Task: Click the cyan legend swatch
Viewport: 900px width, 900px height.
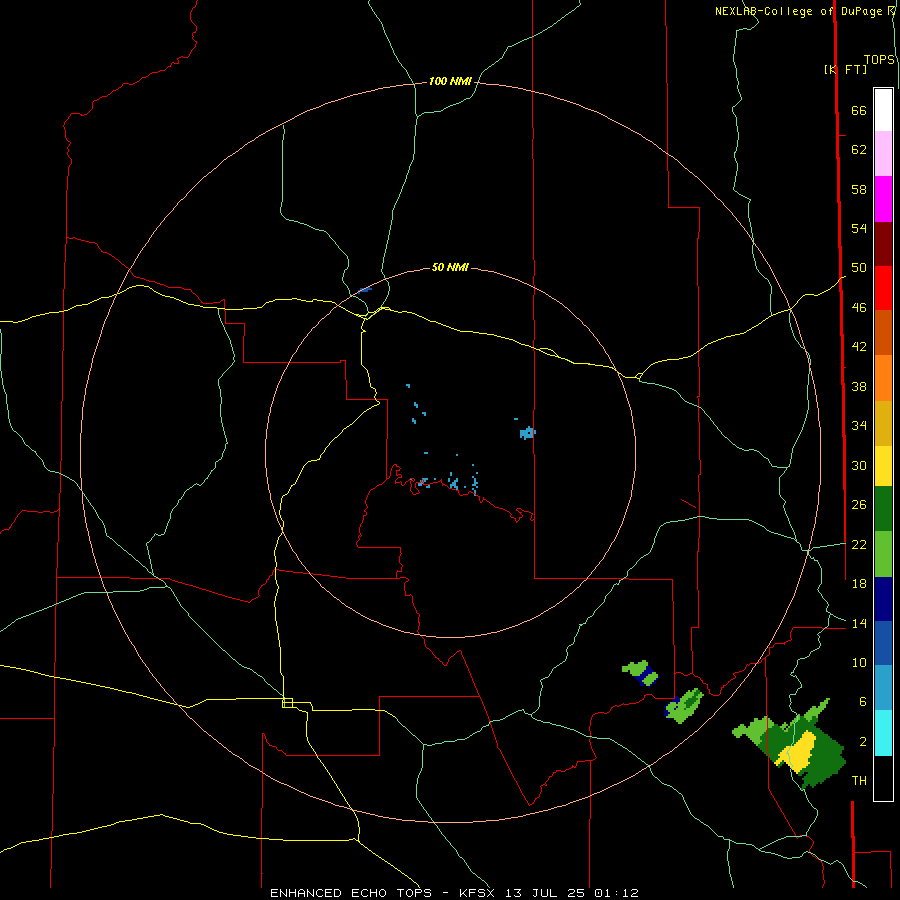Action: click(883, 733)
